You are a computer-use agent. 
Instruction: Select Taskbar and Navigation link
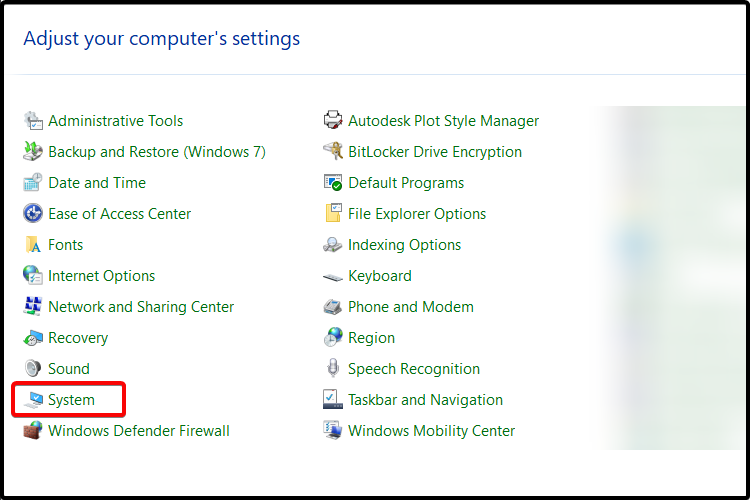[426, 400]
